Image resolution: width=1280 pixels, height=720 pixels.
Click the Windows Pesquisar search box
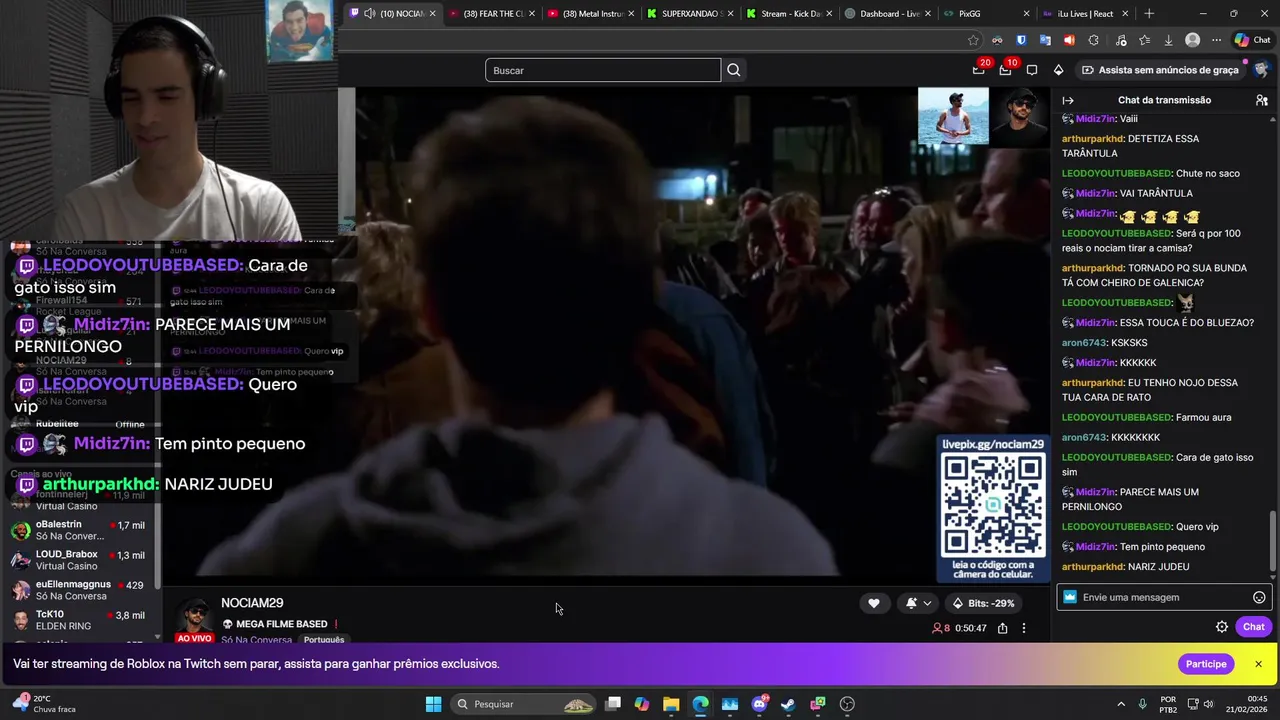(x=523, y=704)
